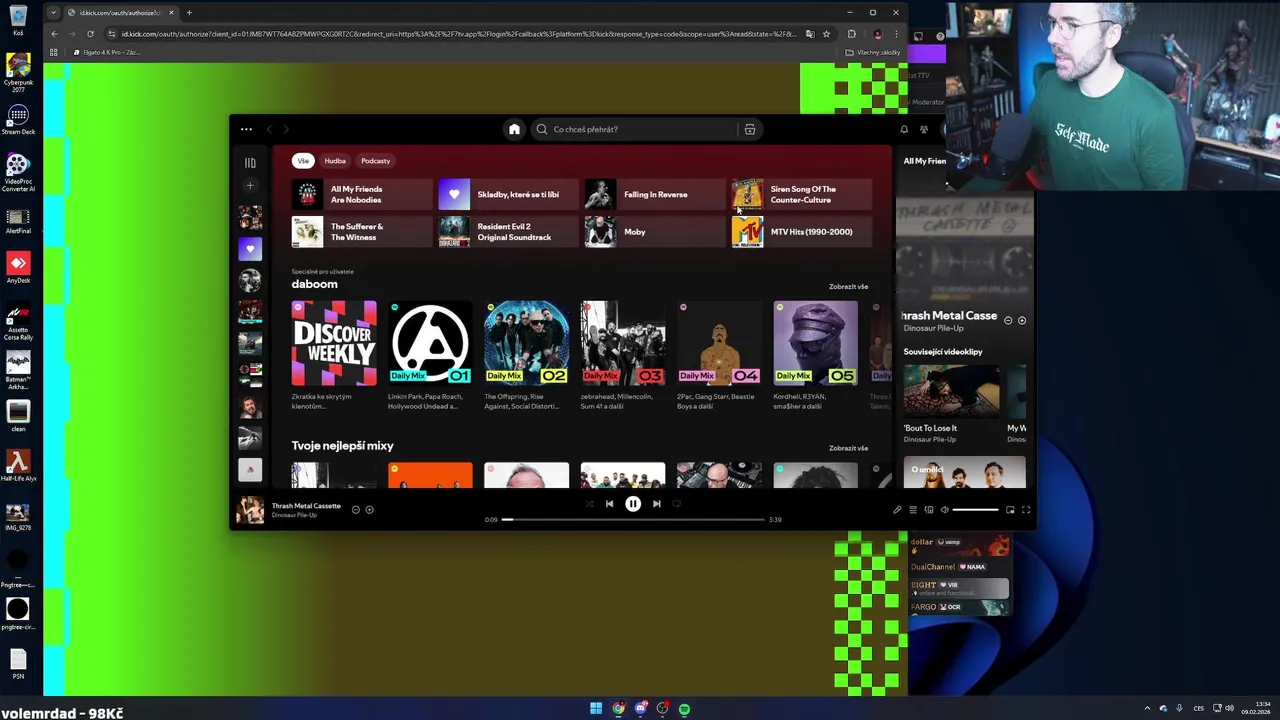Mute Spotify with the speaker icon
Screen dimensions: 1280x720
pyautogui.click(x=944, y=510)
